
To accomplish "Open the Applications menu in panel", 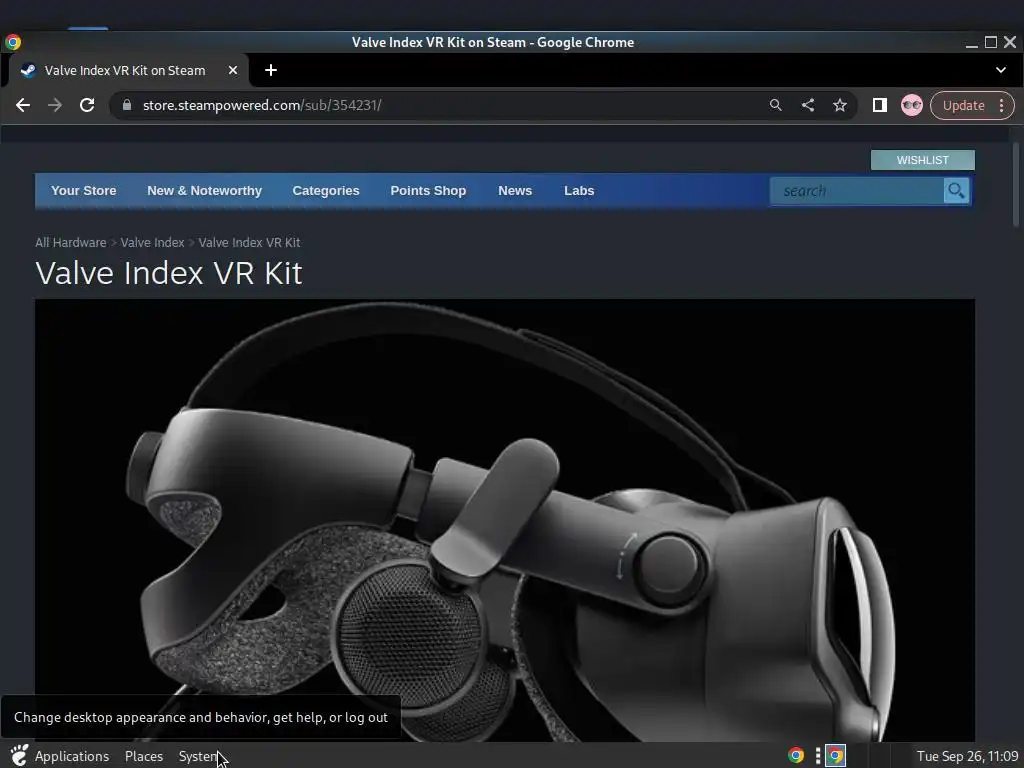I will [72, 756].
